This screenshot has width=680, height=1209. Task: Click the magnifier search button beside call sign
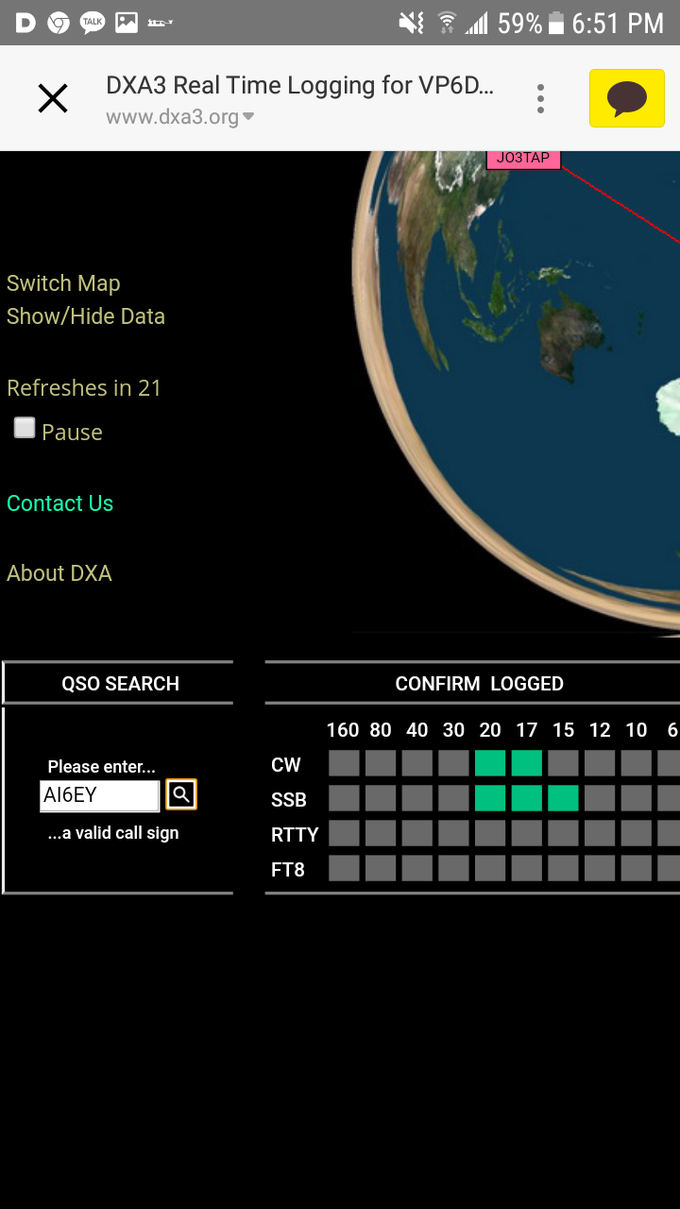click(x=181, y=795)
